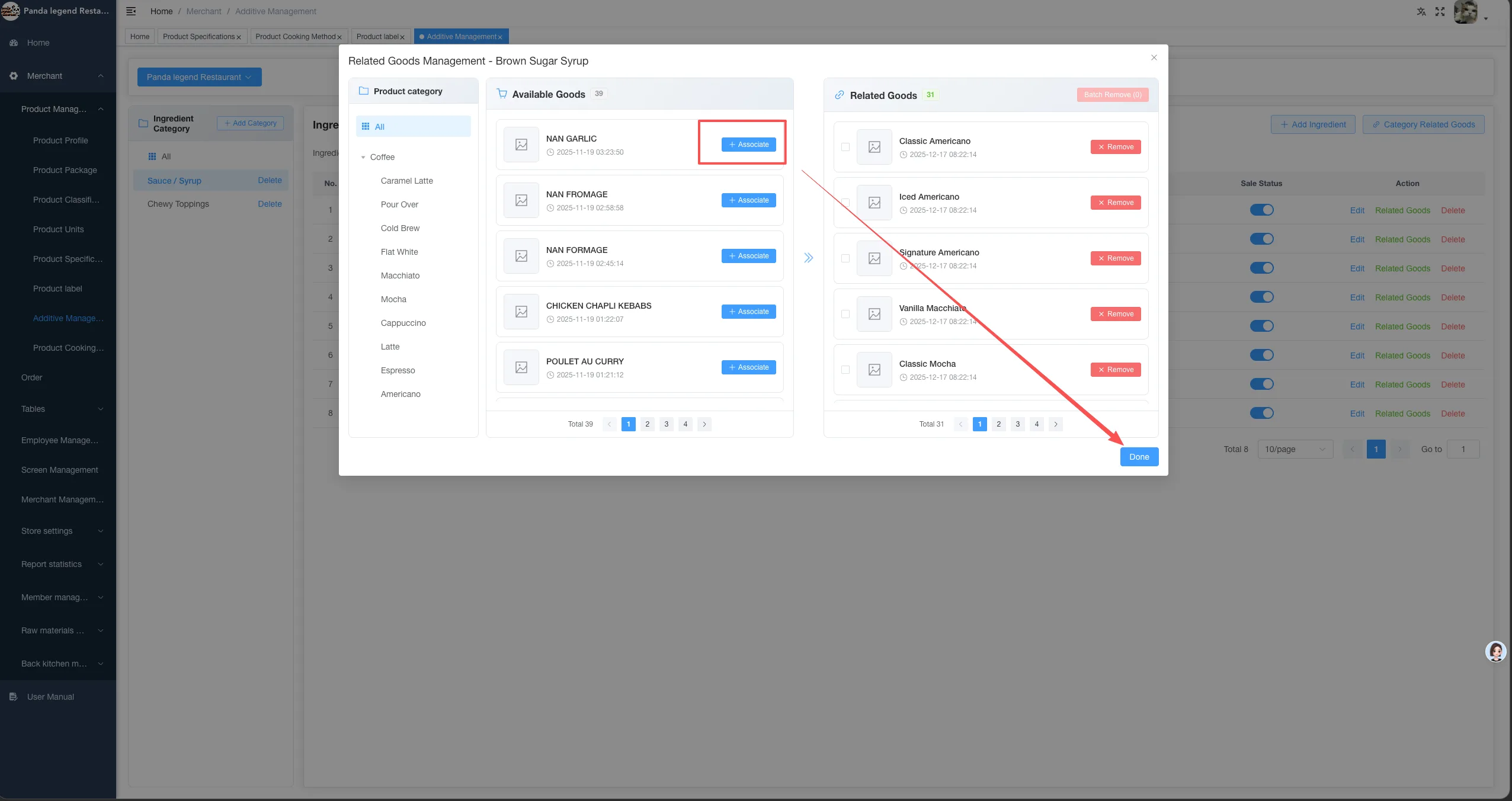Screen dimensions: 1512x801
Task: Toggle sale status switch for row 8
Action: point(1262,413)
